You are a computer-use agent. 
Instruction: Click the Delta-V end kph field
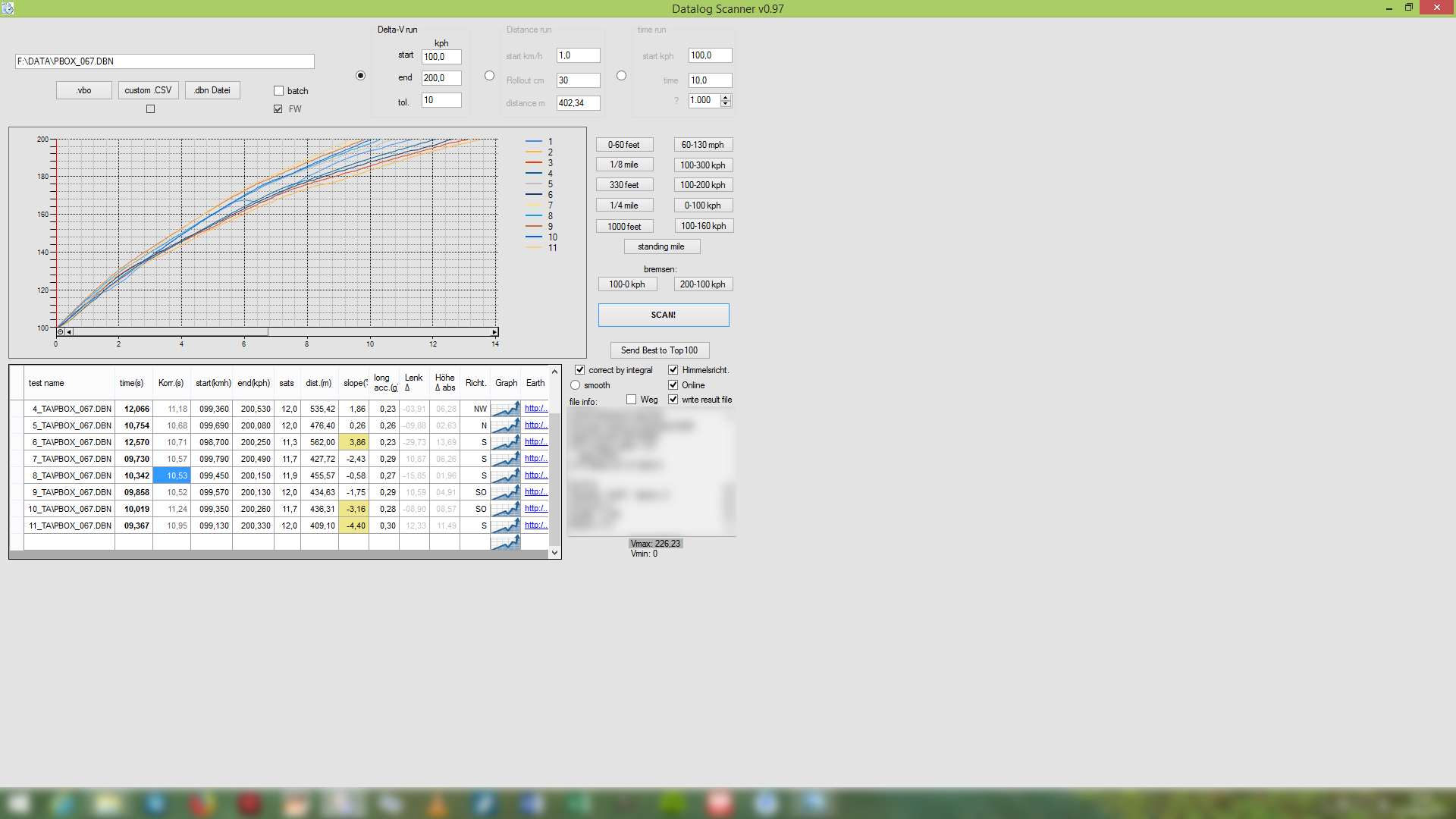click(x=441, y=78)
